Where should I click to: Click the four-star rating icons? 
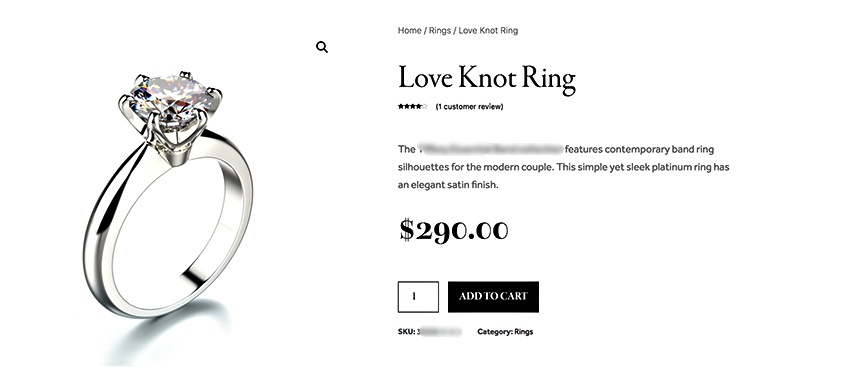(412, 106)
